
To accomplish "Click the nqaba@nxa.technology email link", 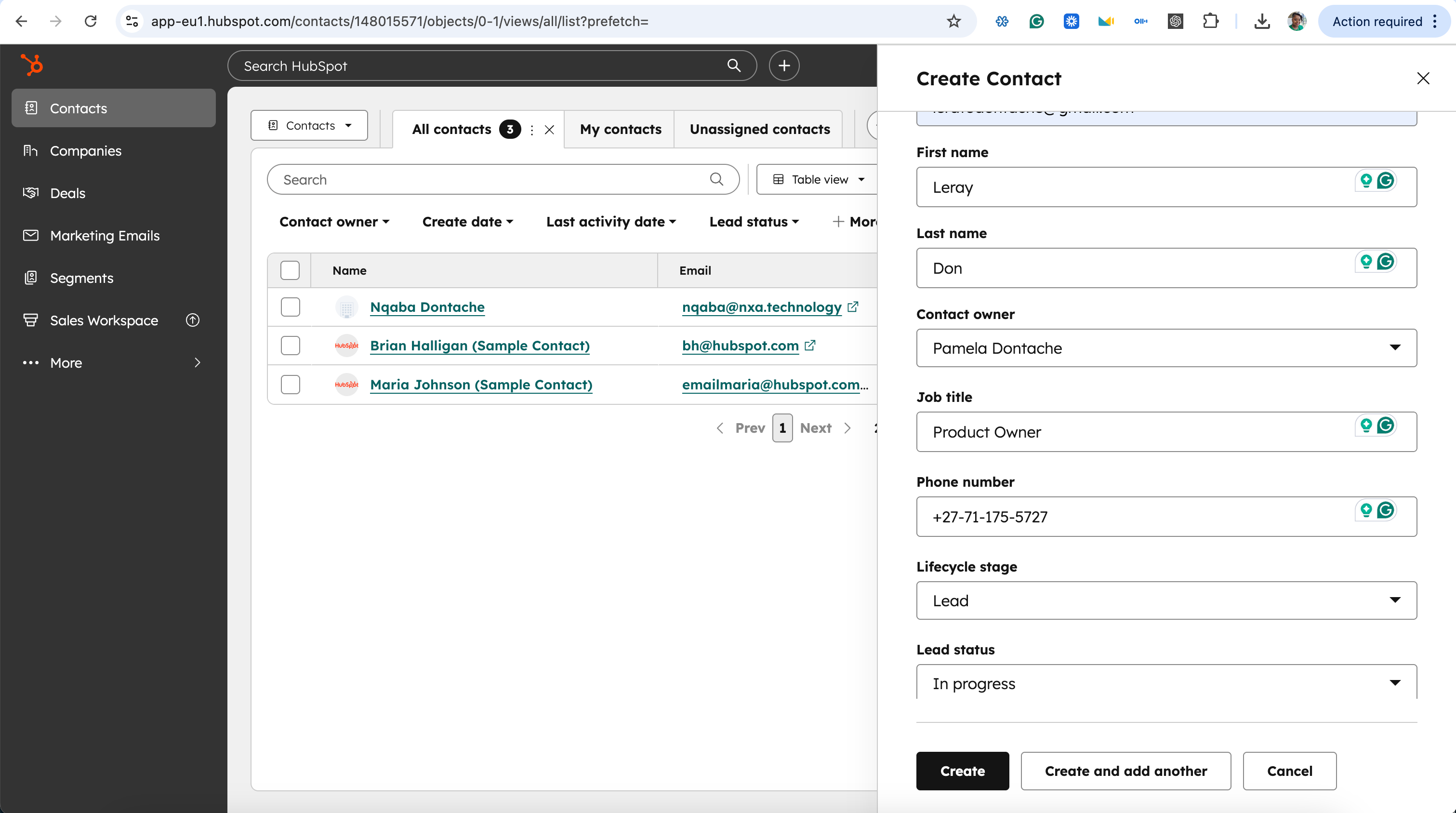I will click(x=761, y=307).
